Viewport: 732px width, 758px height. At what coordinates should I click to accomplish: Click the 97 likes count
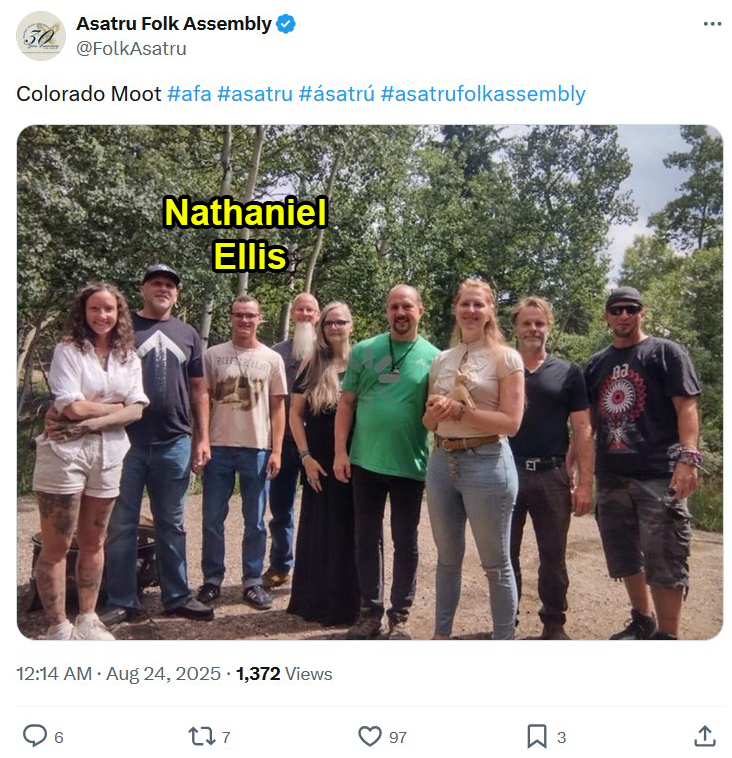point(398,737)
